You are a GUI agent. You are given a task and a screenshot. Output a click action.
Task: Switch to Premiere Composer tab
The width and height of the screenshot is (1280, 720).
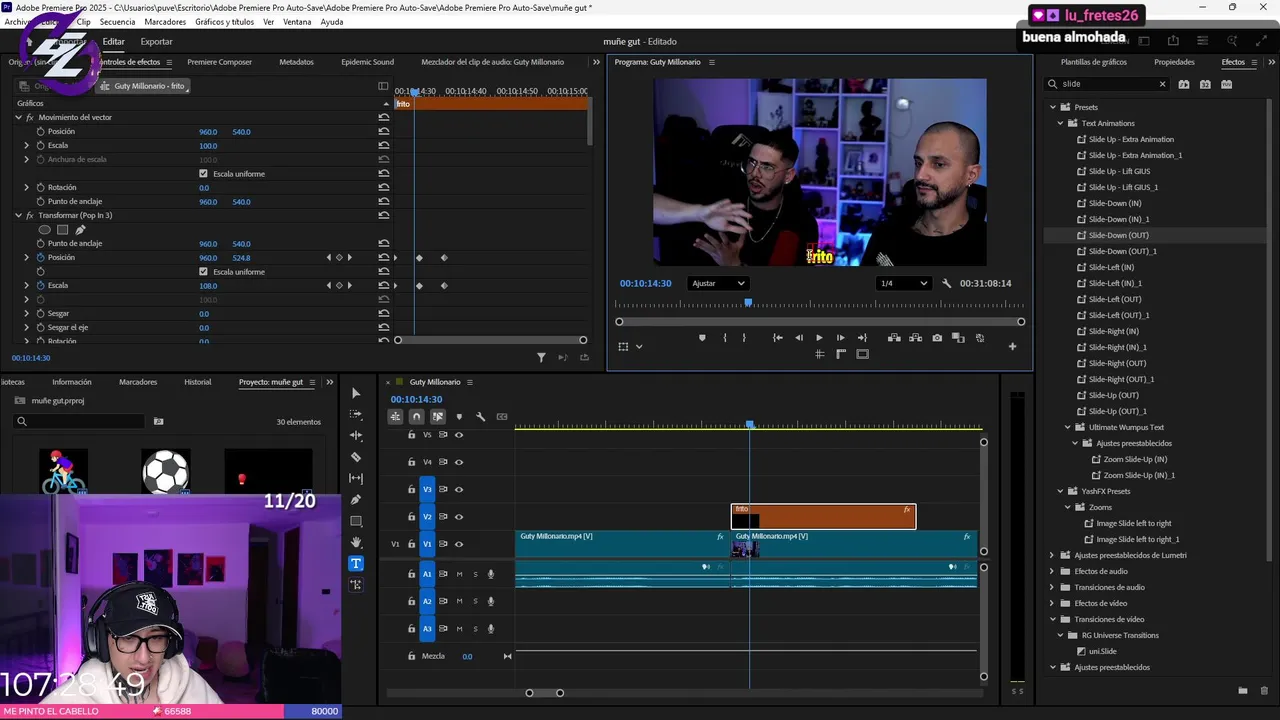pos(219,62)
